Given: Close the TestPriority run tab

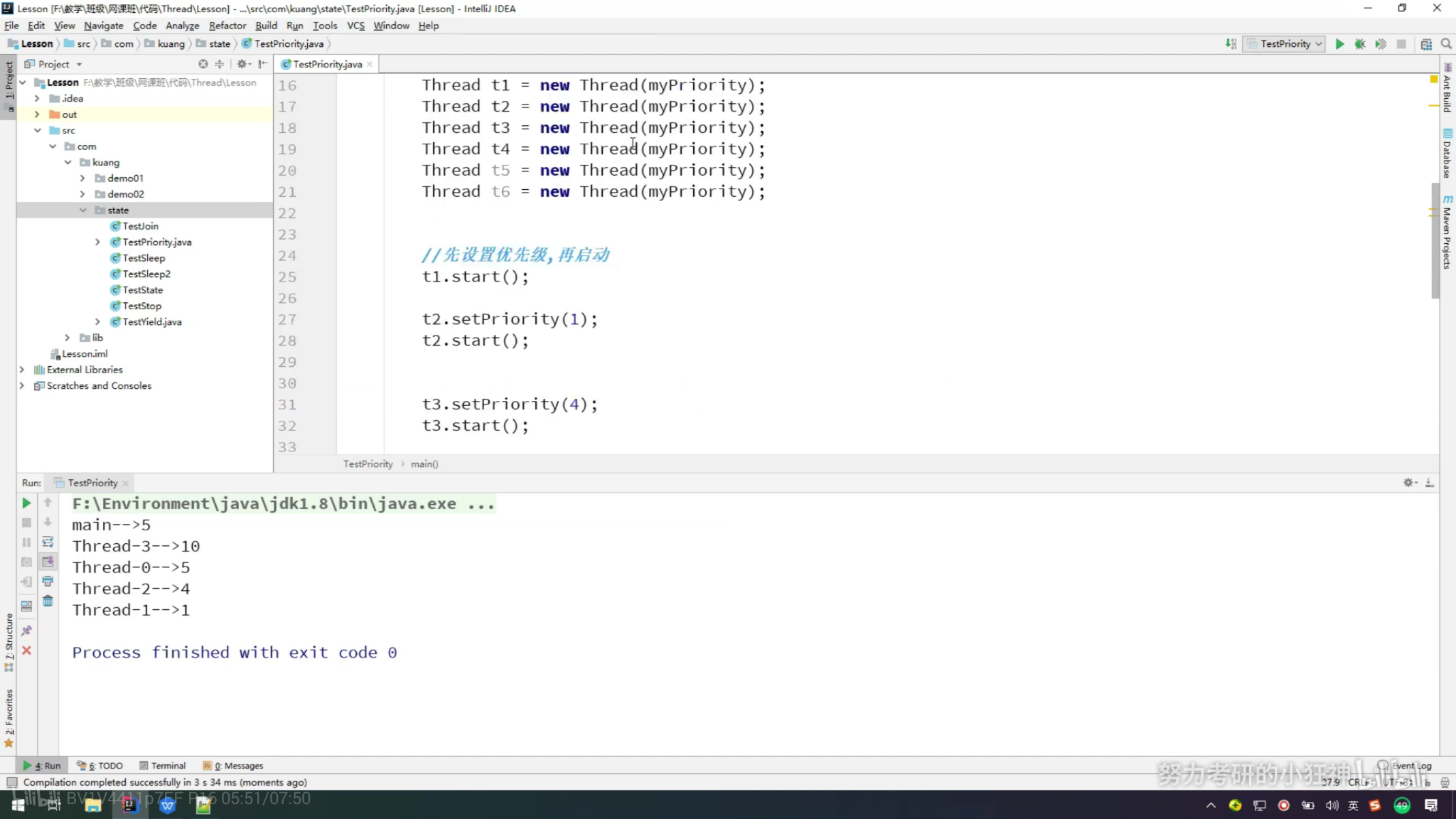Looking at the screenshot, I should pyautogui.click(x=126, y=483).
